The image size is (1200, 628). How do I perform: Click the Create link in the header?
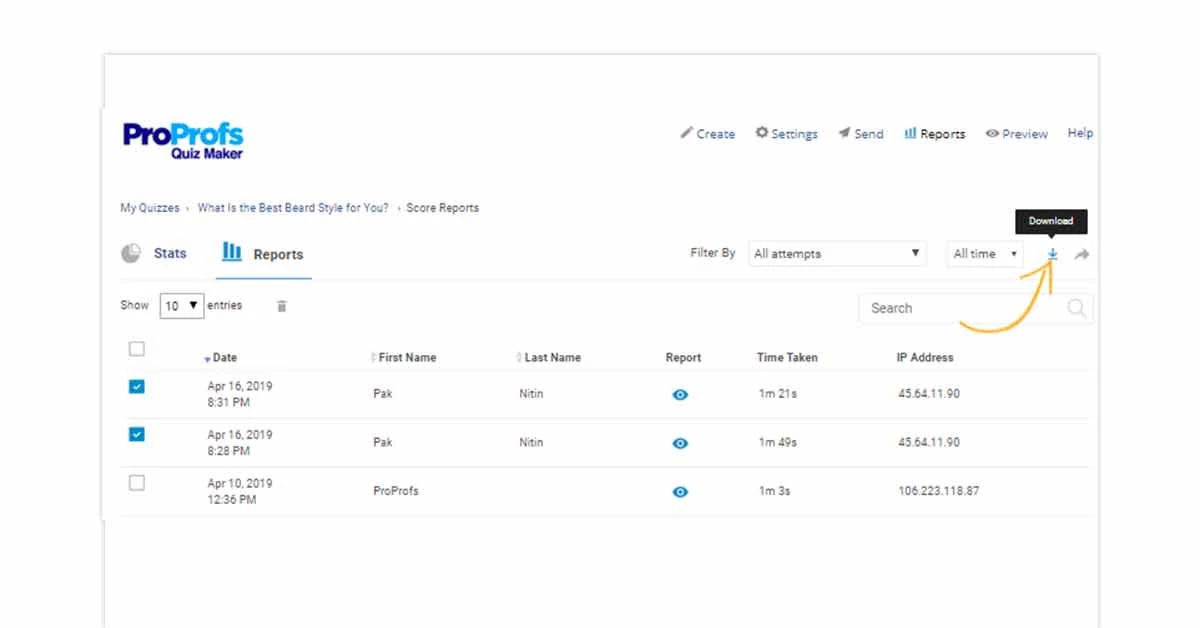click(x=709, y=133)
